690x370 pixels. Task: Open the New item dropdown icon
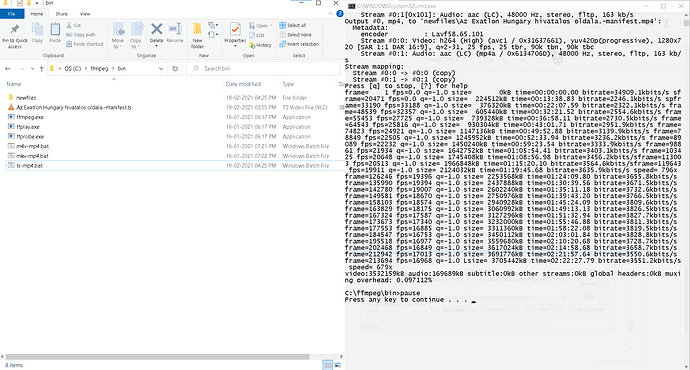213,26
